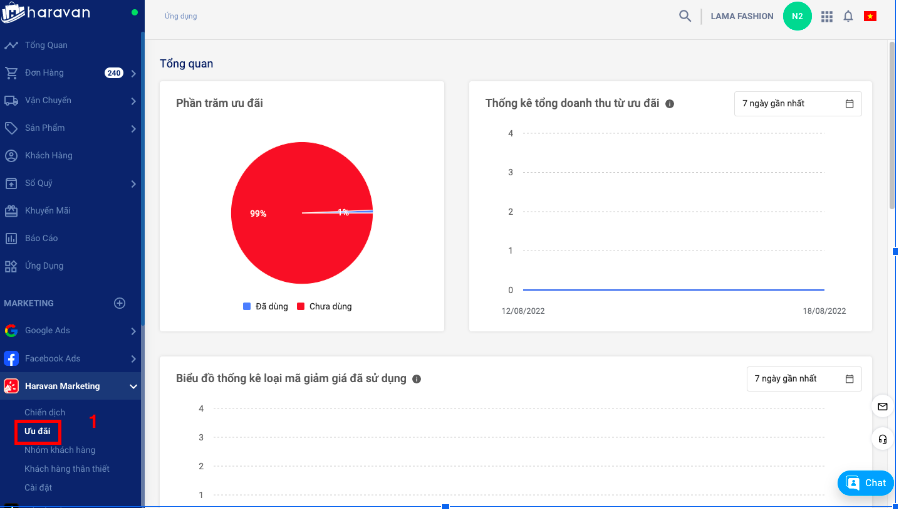Open the apps grid icon
This screenshot has width=898, height=509.
826,17
